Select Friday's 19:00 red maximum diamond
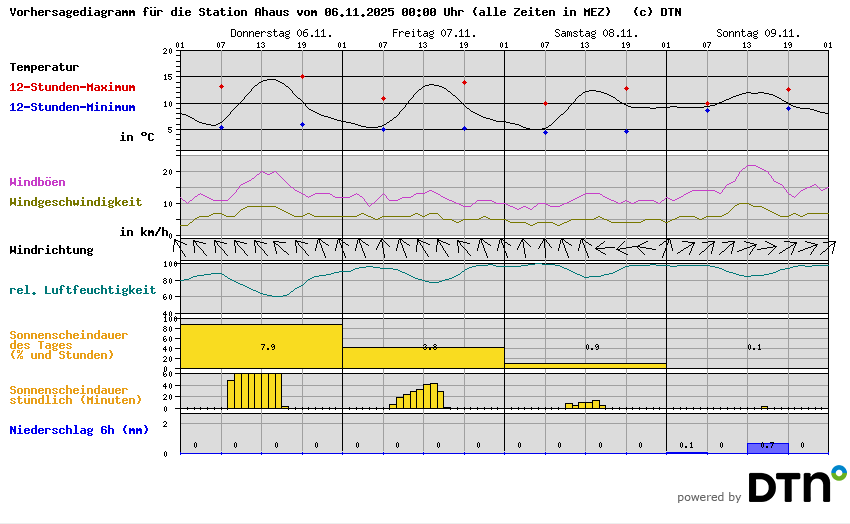Image resolution: width=850 pixels, height=524 pixels. tap(464, 83)
